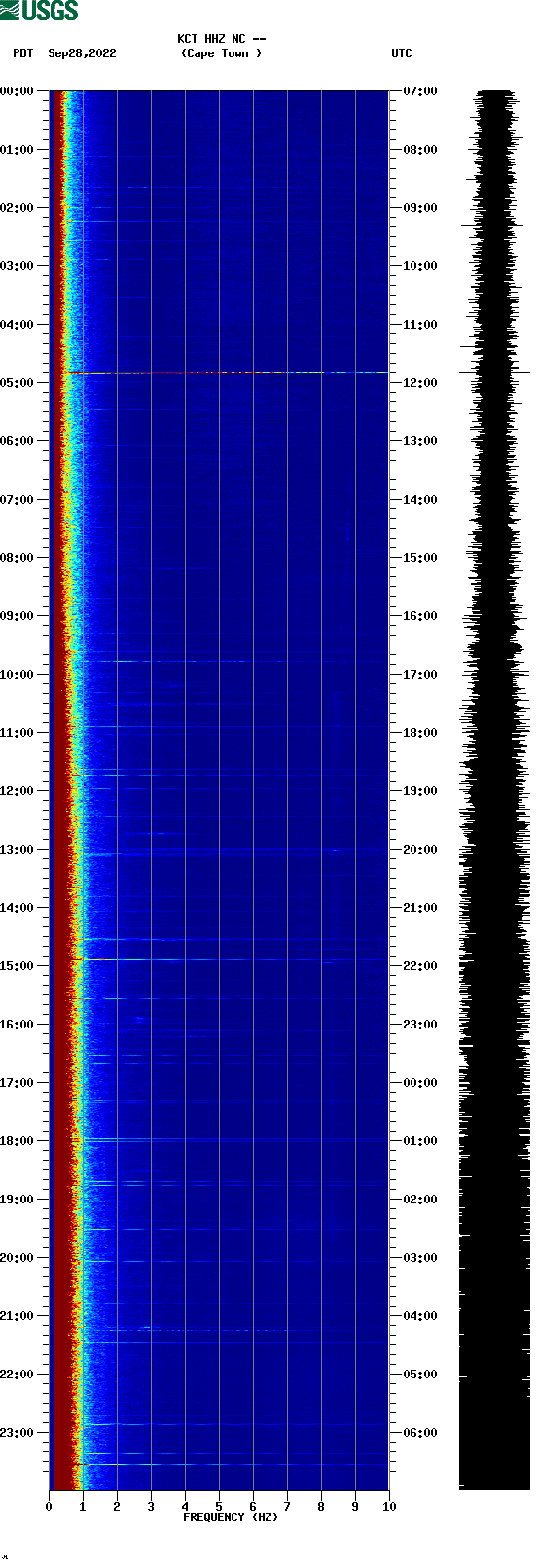Click the PDT time label 16:00
This screenshot has width=537, height=1568.
pos(17,1025)
